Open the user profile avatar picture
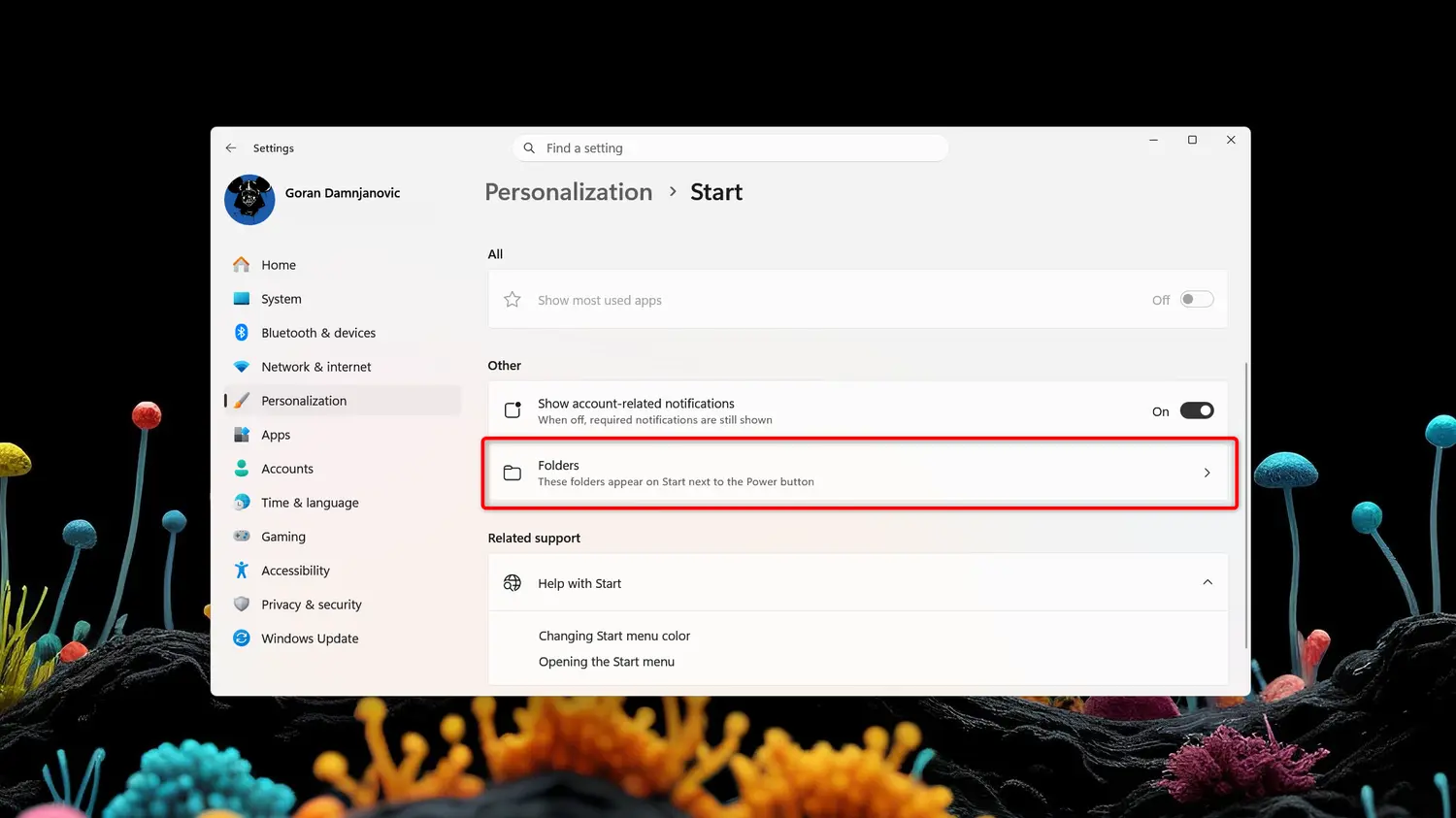 [x=249, y=200]
